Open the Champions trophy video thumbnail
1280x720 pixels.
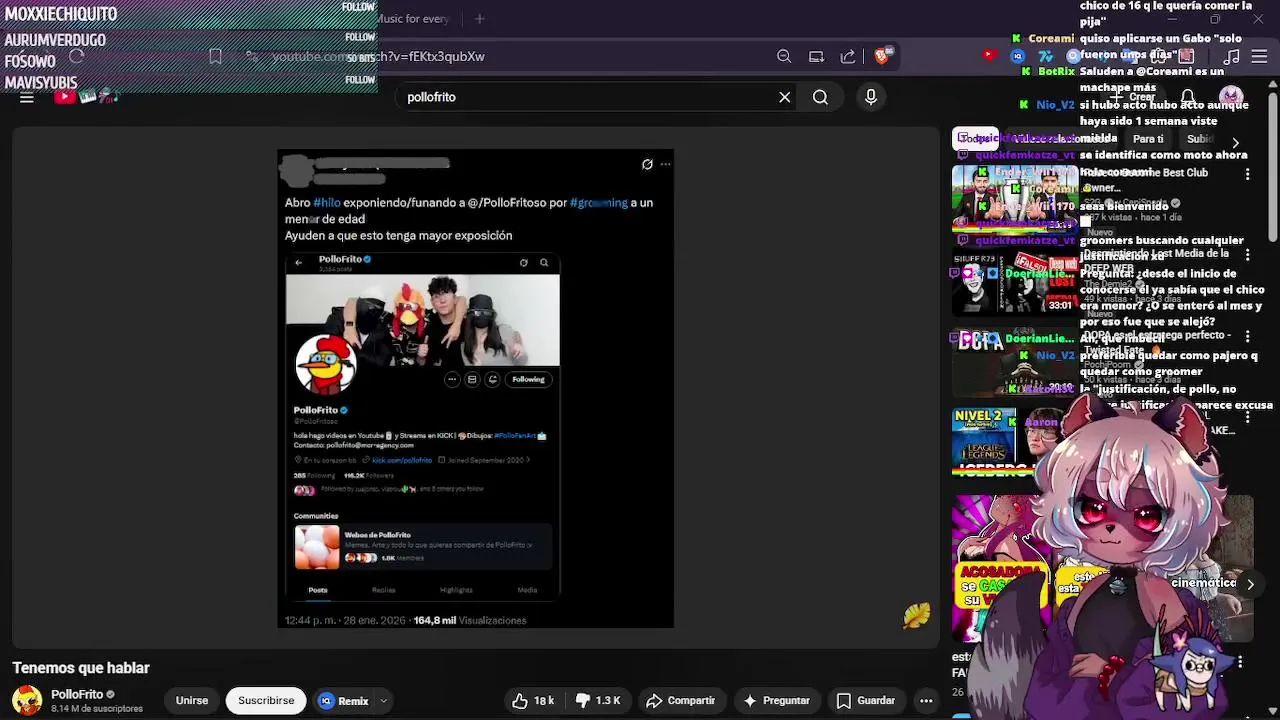(x=1013, y=199)
